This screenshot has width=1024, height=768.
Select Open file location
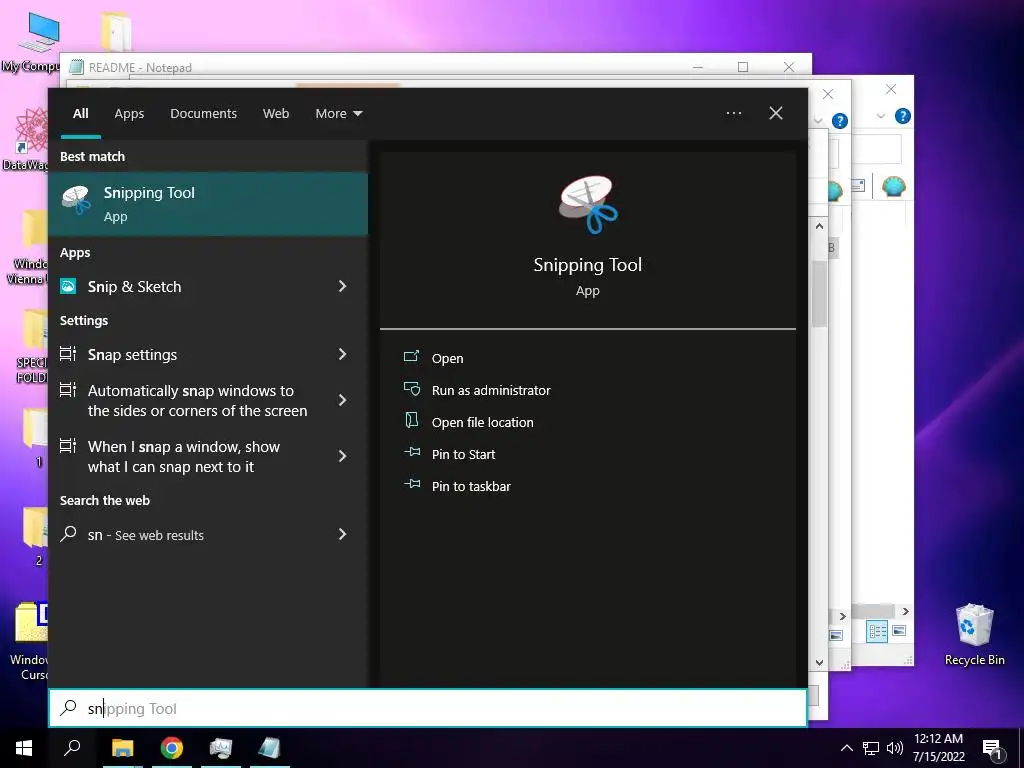click(483, 422)
